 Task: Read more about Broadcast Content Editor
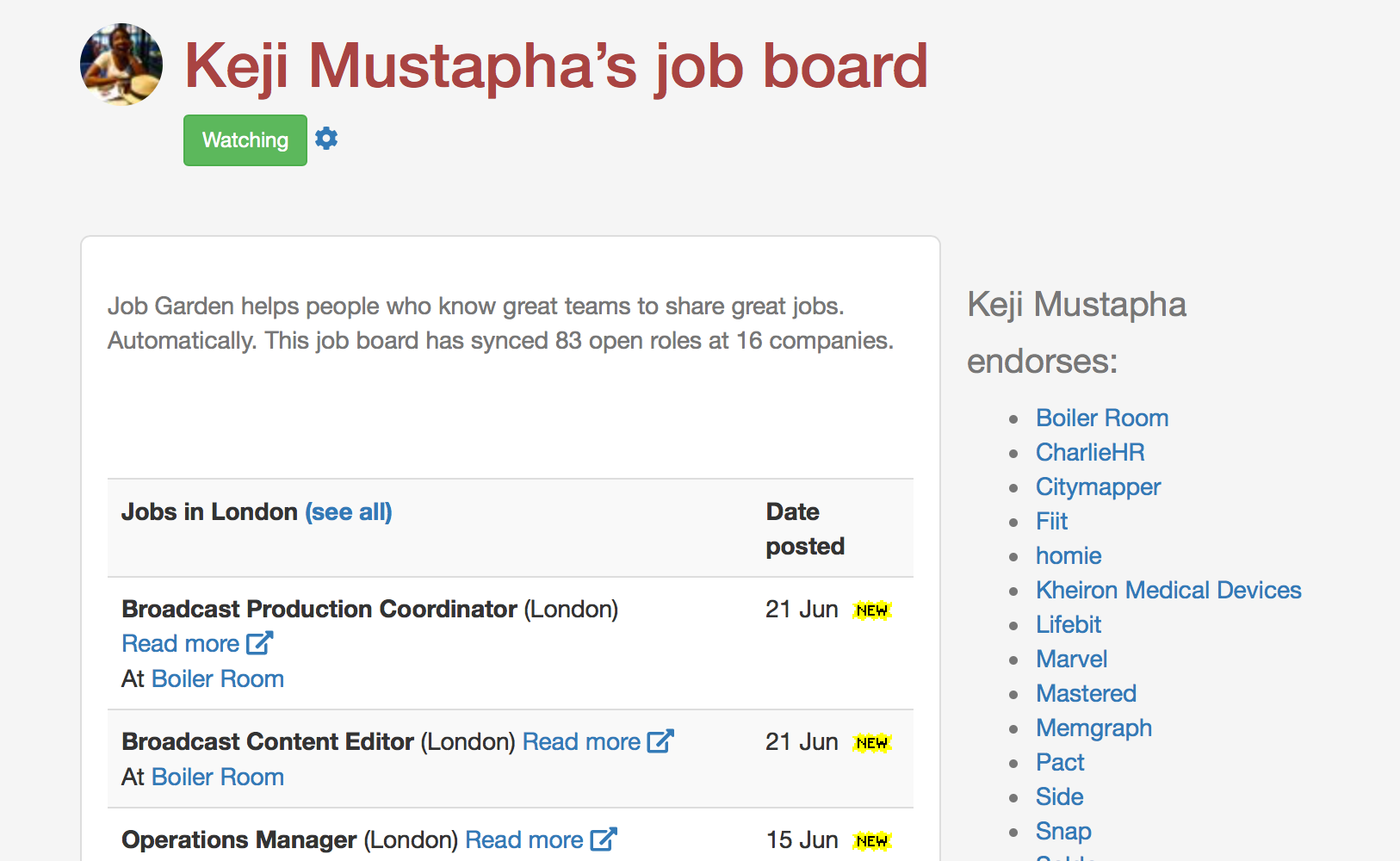[582, 742]
